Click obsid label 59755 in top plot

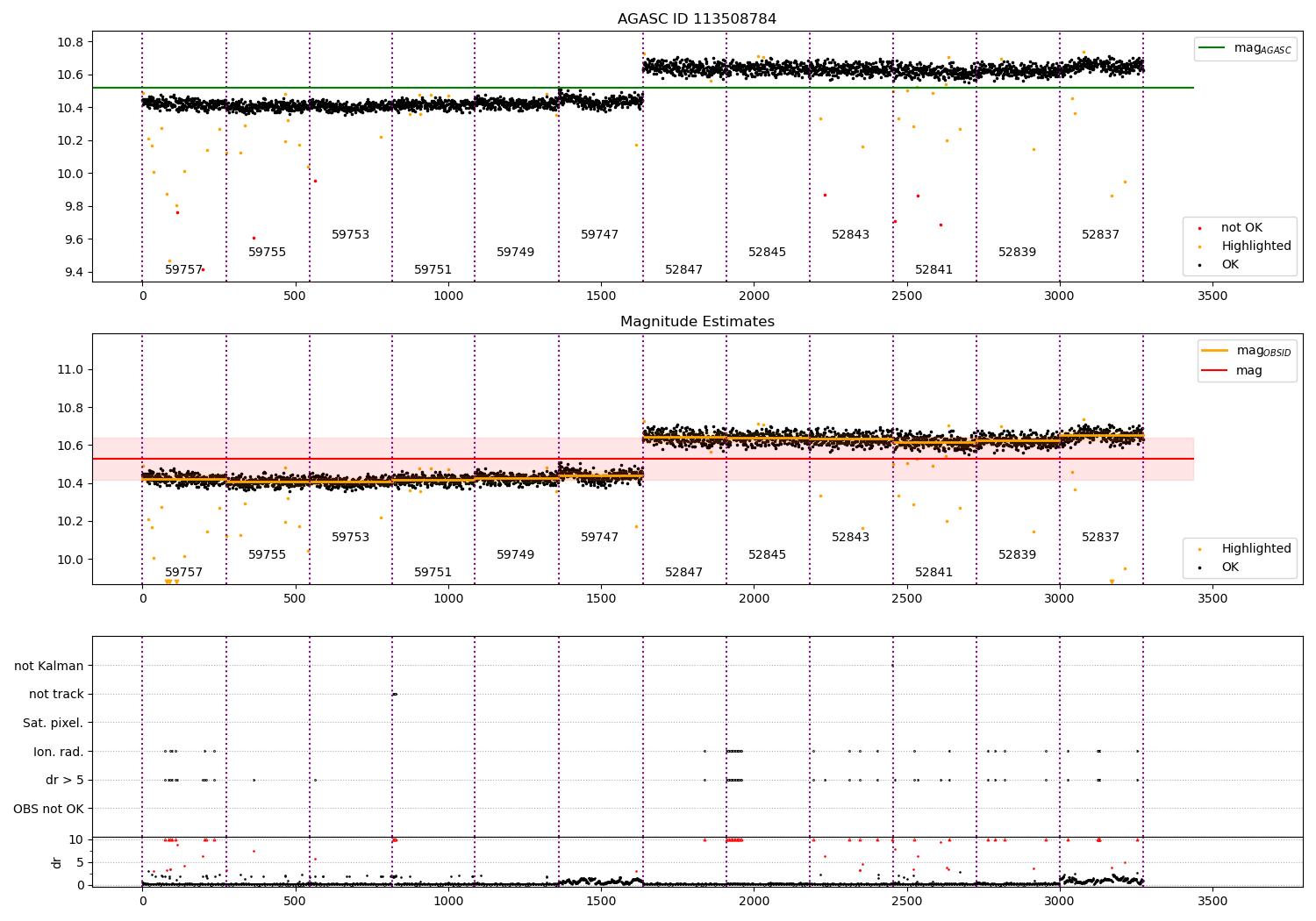click(267, 253)
